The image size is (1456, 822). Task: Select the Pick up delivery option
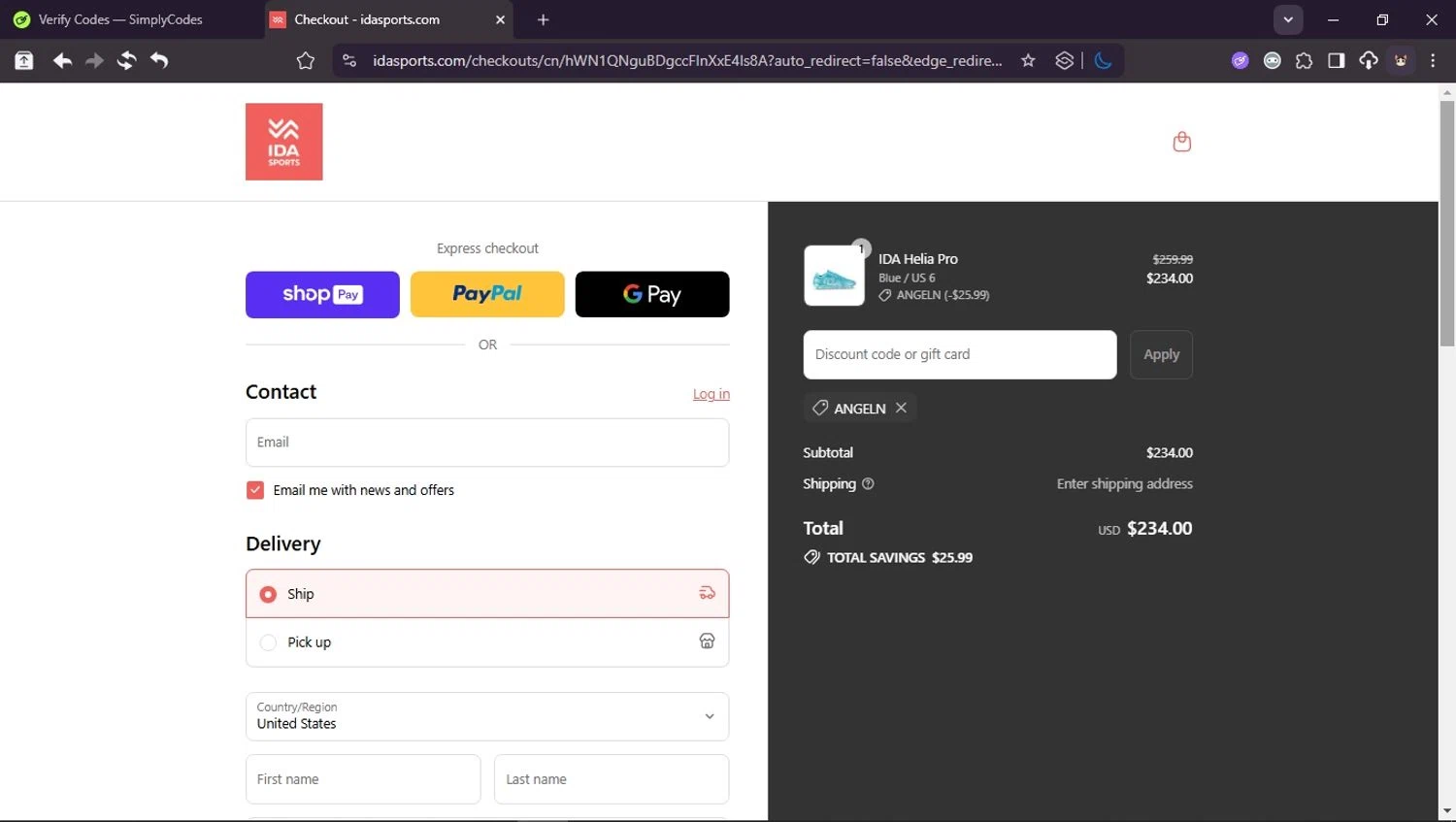487,642
